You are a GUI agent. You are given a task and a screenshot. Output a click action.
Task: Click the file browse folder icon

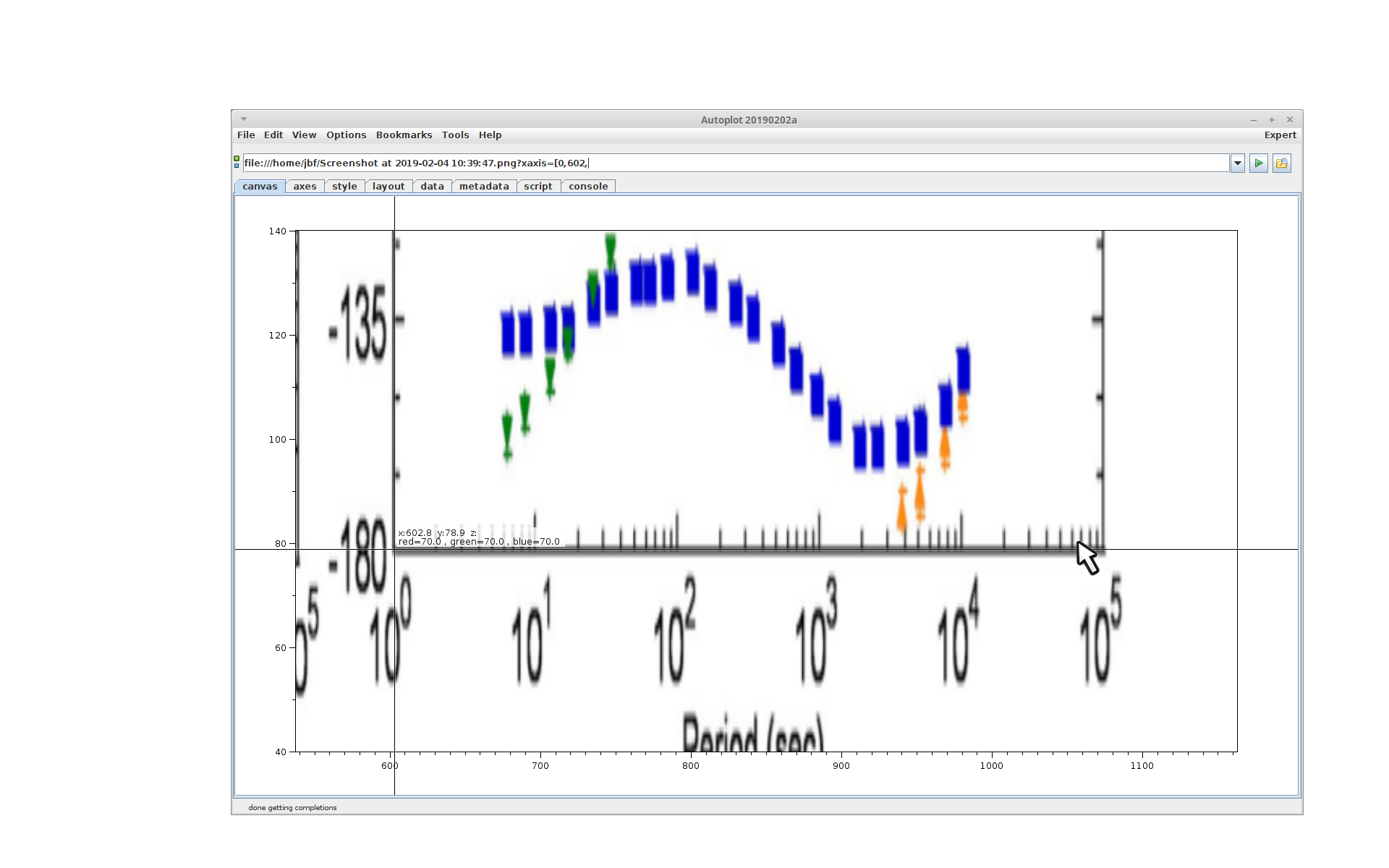(x=1281, y=163)
